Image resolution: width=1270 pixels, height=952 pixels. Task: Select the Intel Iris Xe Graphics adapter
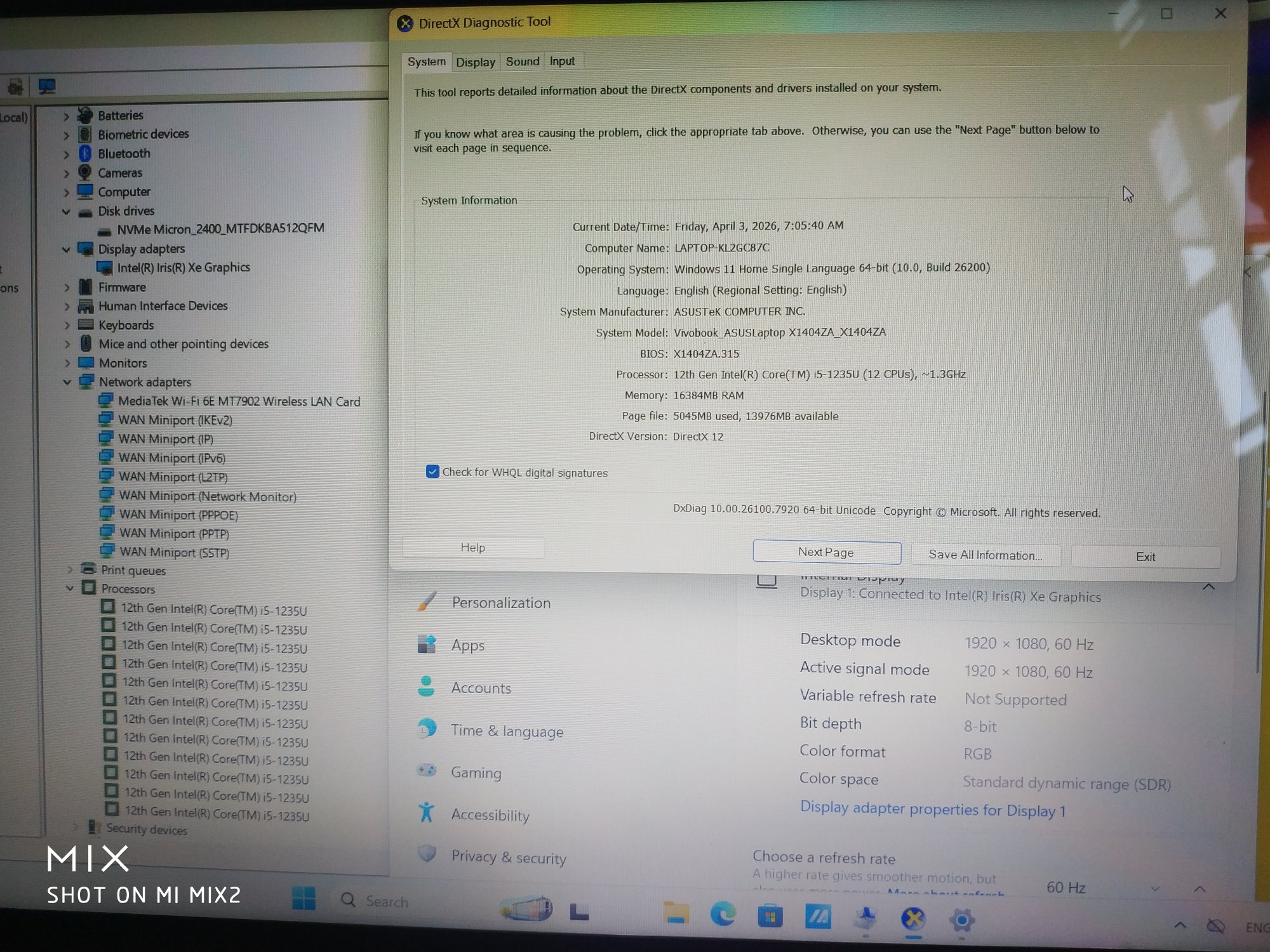(x=183, y=268)
